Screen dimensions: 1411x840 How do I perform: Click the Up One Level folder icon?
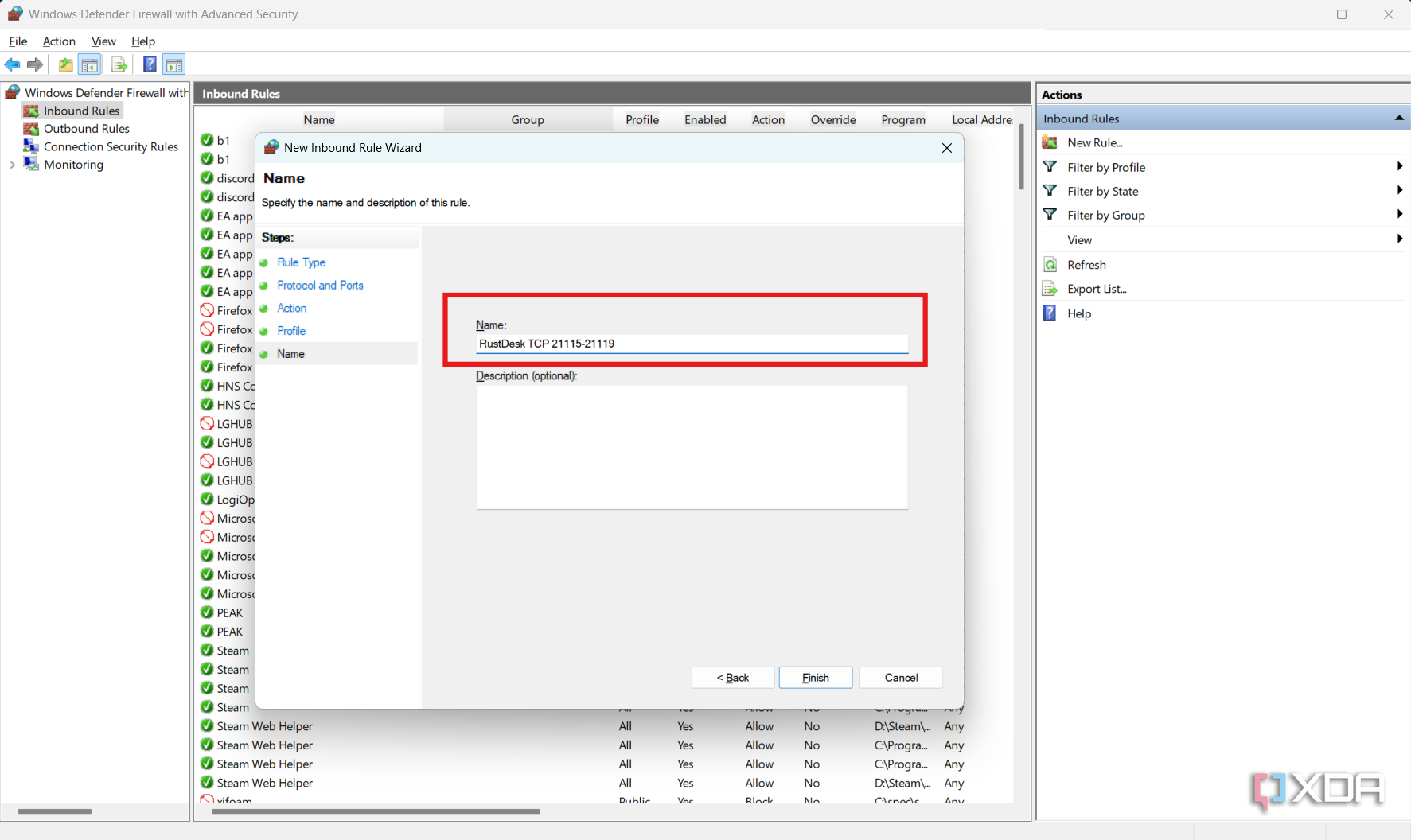[65, 65]
